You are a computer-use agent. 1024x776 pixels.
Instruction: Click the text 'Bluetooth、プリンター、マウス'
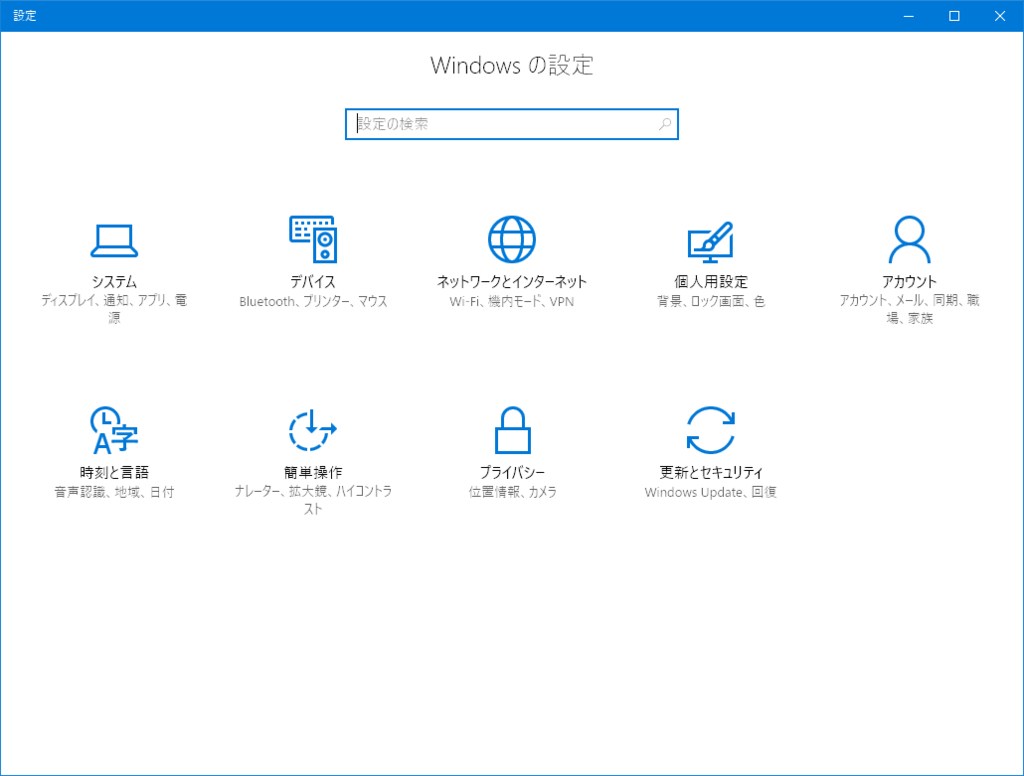313,301
